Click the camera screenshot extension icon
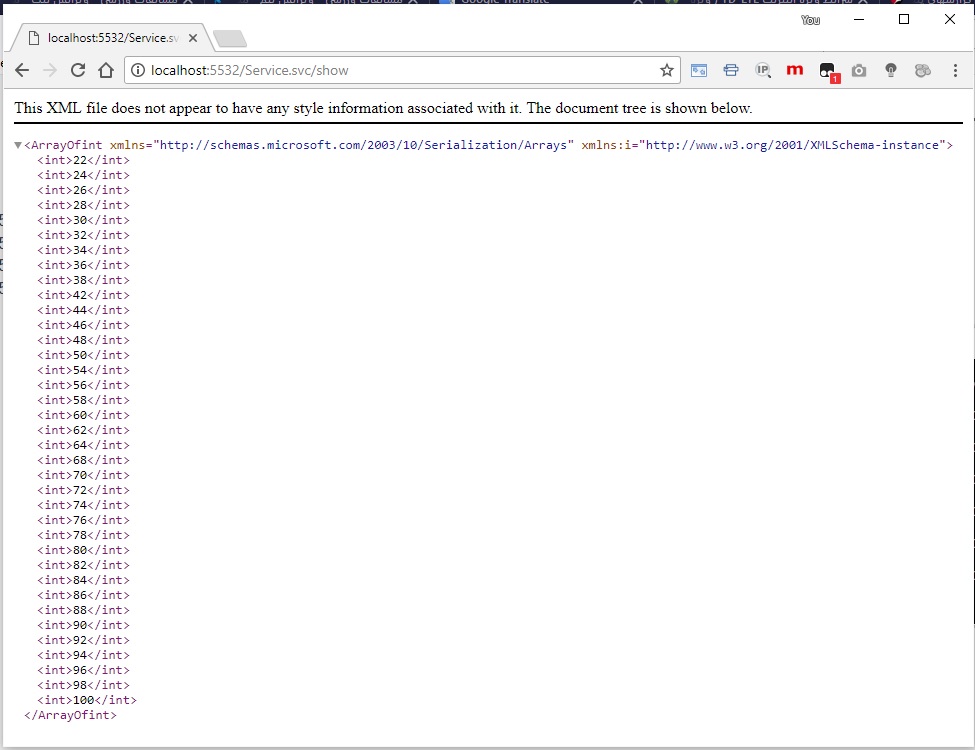 click(x=859, y=70)
